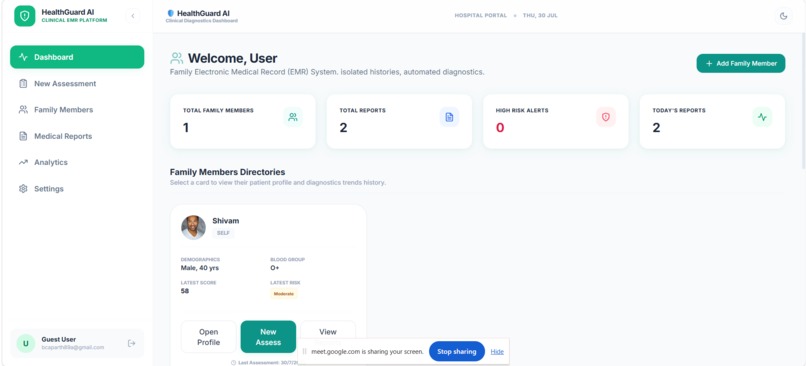
Task: Click the HealthGuard AI shield logo
Action: (x=25, y=16)
